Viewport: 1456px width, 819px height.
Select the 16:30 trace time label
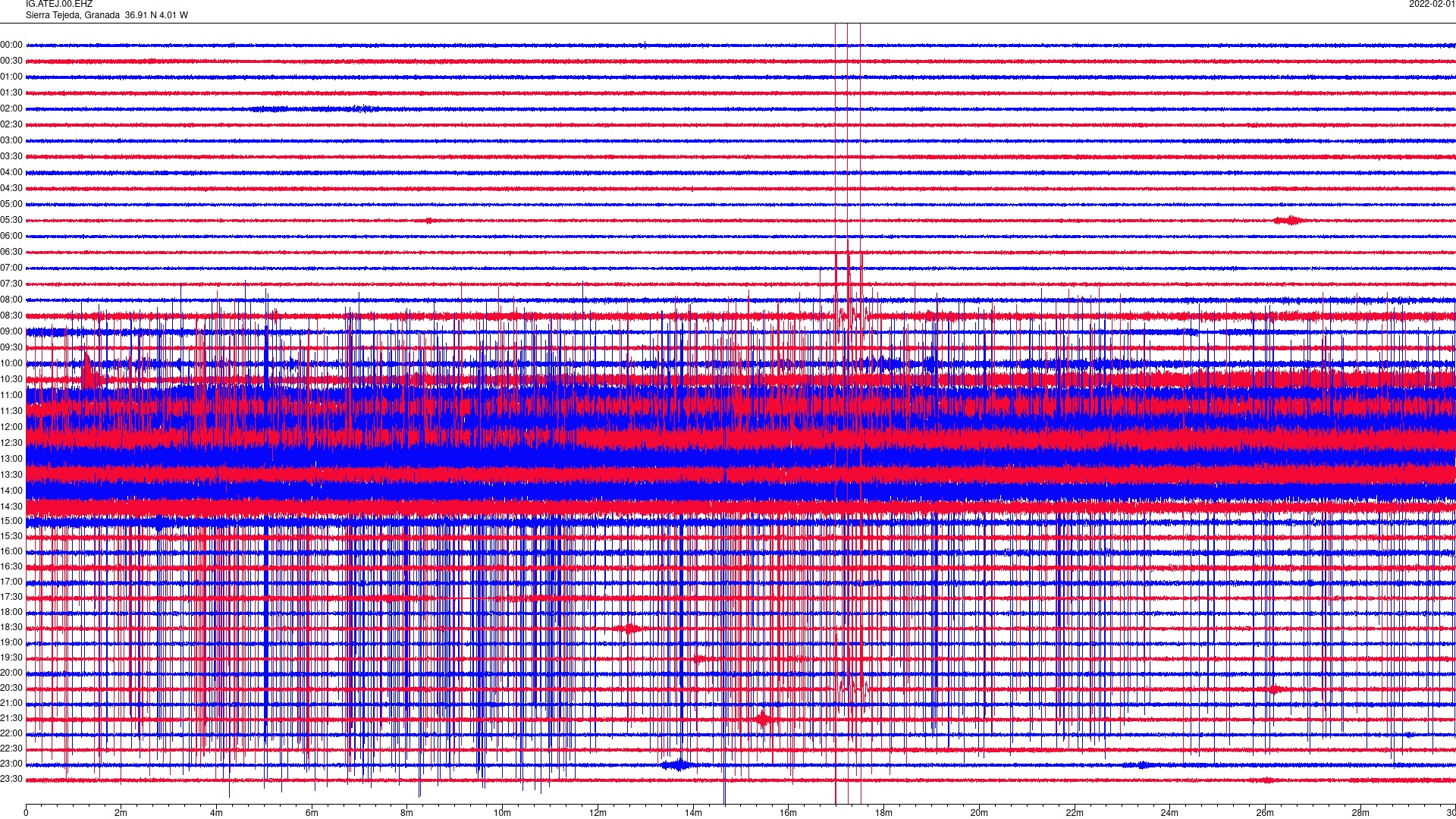point(11,567)
